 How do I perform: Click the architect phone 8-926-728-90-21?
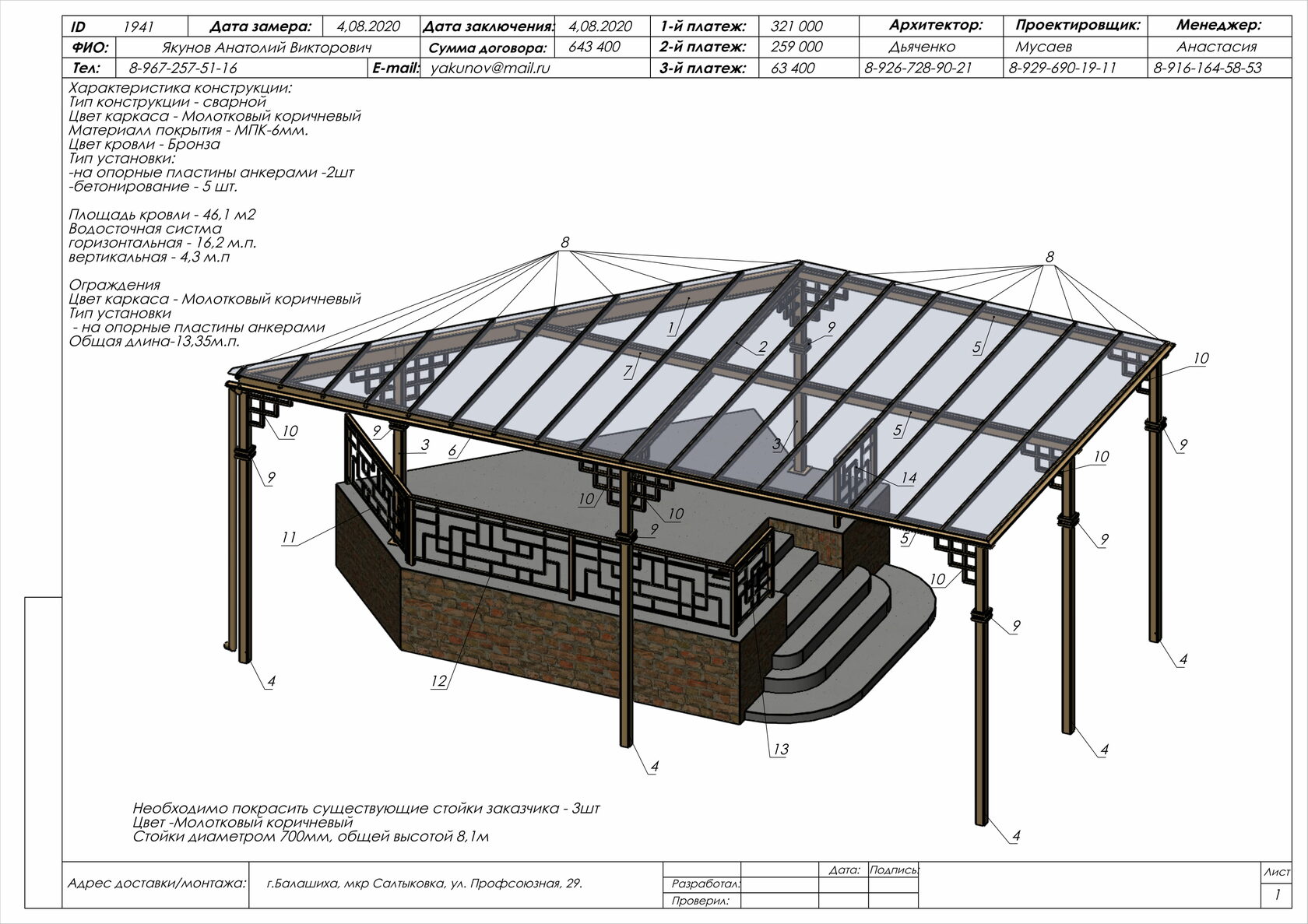(918, 68)
